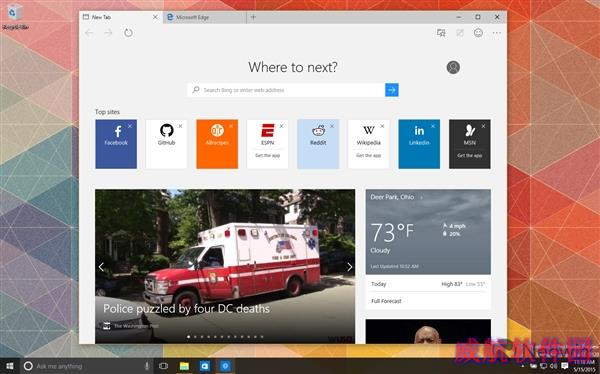Viewport: 600px width, 374px height.
Task: Open the Wikipedia top site tile
Action: [368, 144]
